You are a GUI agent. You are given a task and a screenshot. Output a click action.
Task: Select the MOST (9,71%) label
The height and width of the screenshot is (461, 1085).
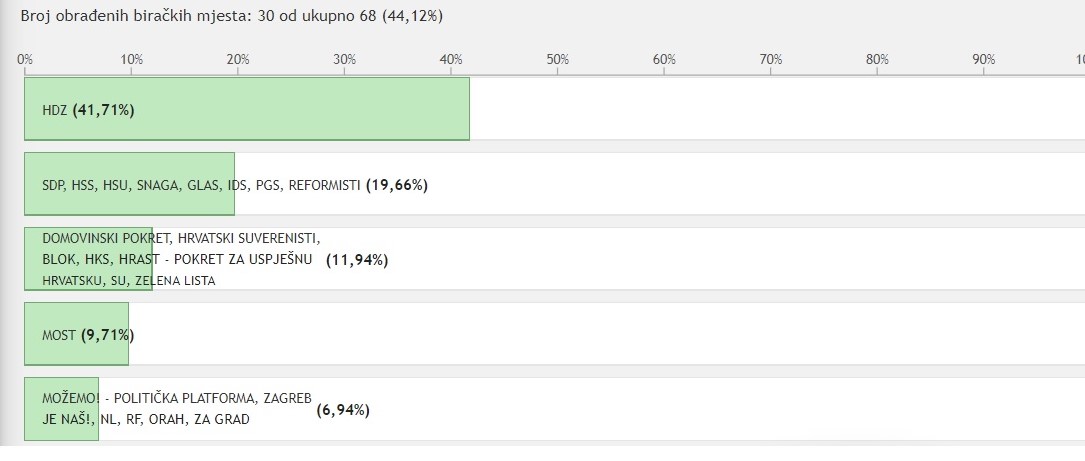coord(88,335)
